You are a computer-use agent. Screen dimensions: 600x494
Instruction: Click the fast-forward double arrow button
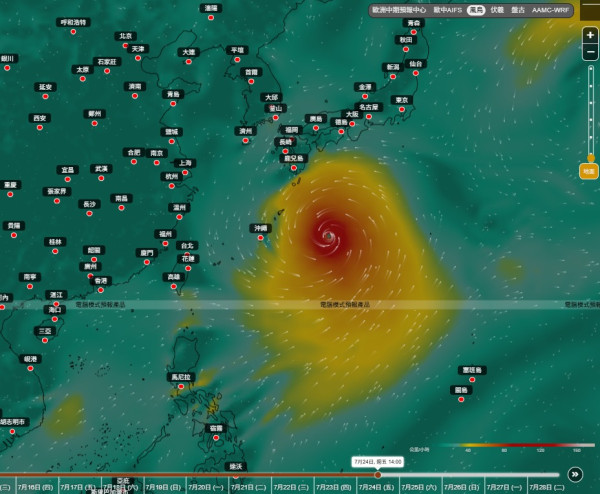tap(575, 474)
